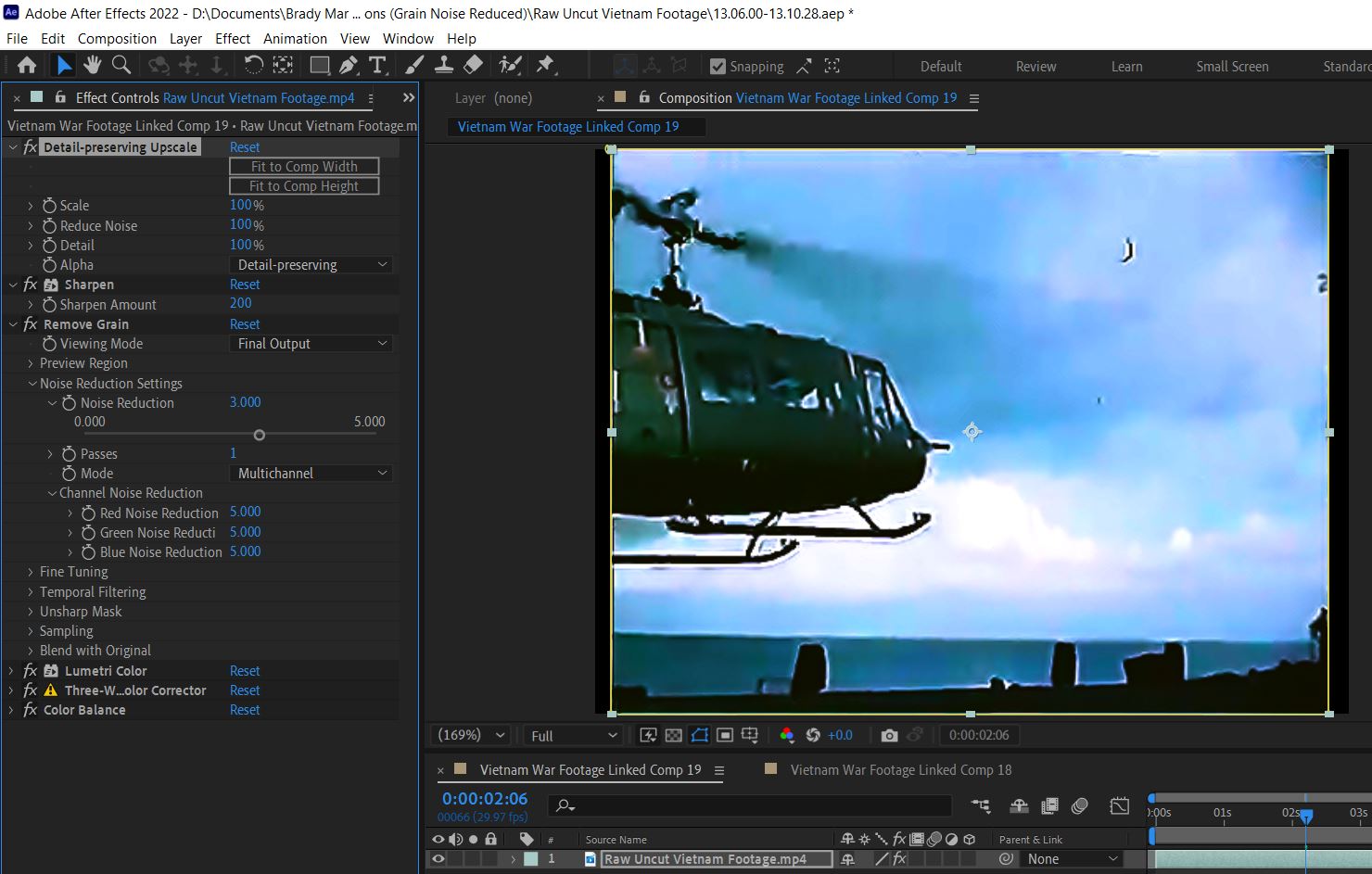Viewport: 1372px width, 874px height.
Task: Select the Brush tool
Action: click(414, 65)
